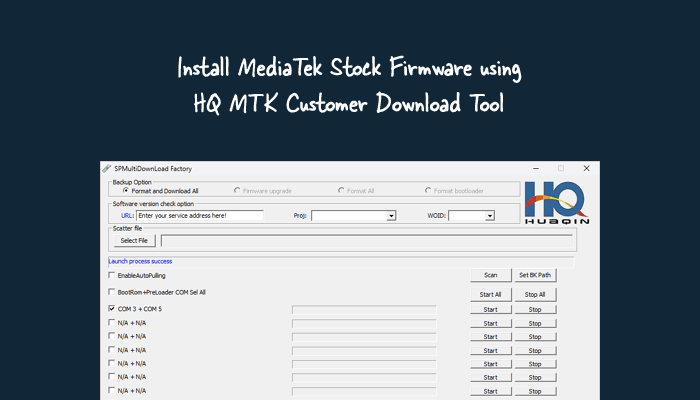700x400 pixels.
Task: Uncheck the COM 3 + COM 5 checkbox
Action: click(112, 309)
